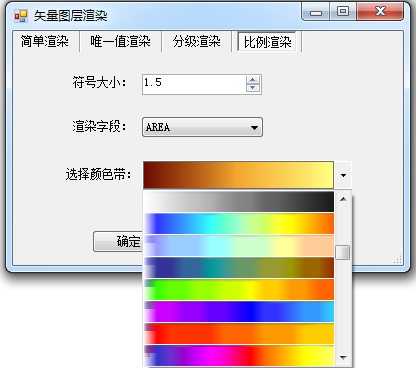Decrease 符号大小 with the down spinner arrow
Viewport: 416px width, 368px height.
pyautogui.click(x=253, y=88)
